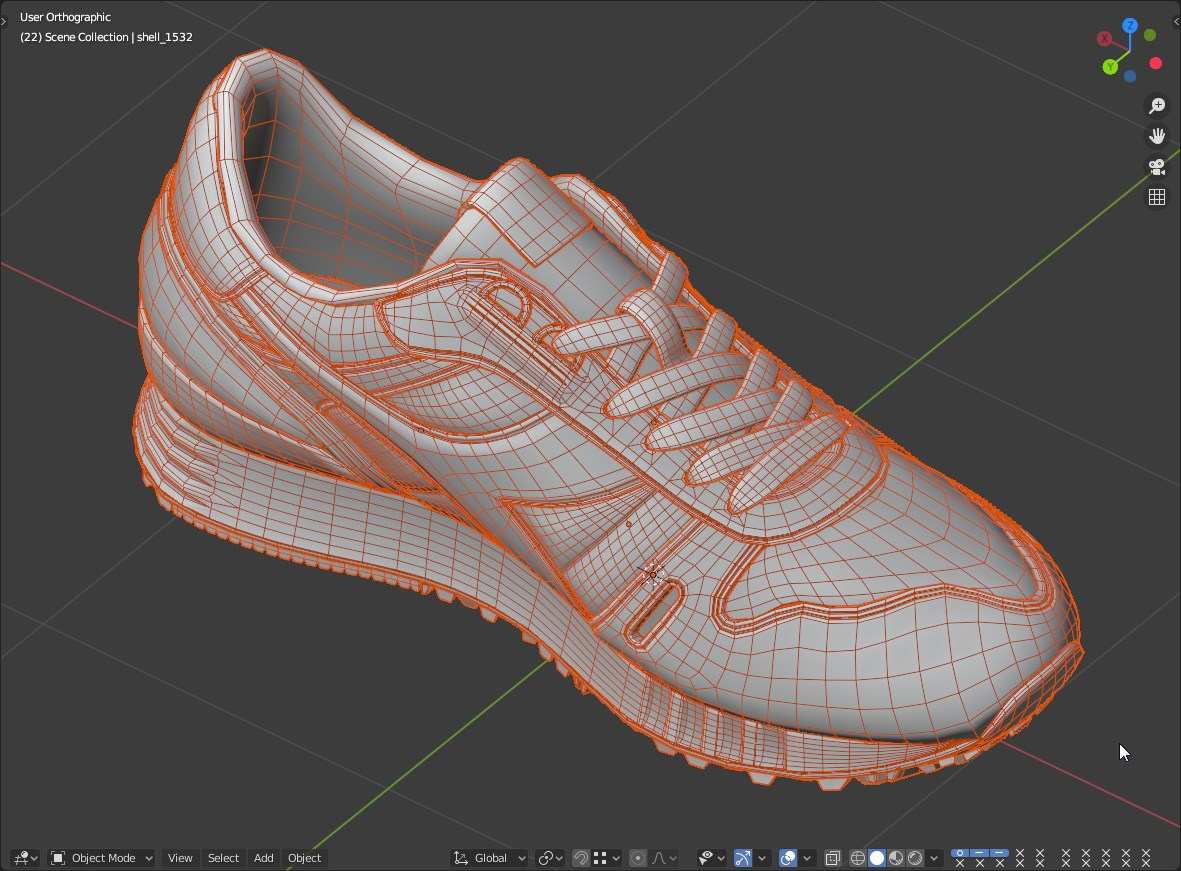Toggle the camera view icon
Image resolution: width=1181 pixels, height=871 pixels.
click(x=1157, y=167)
